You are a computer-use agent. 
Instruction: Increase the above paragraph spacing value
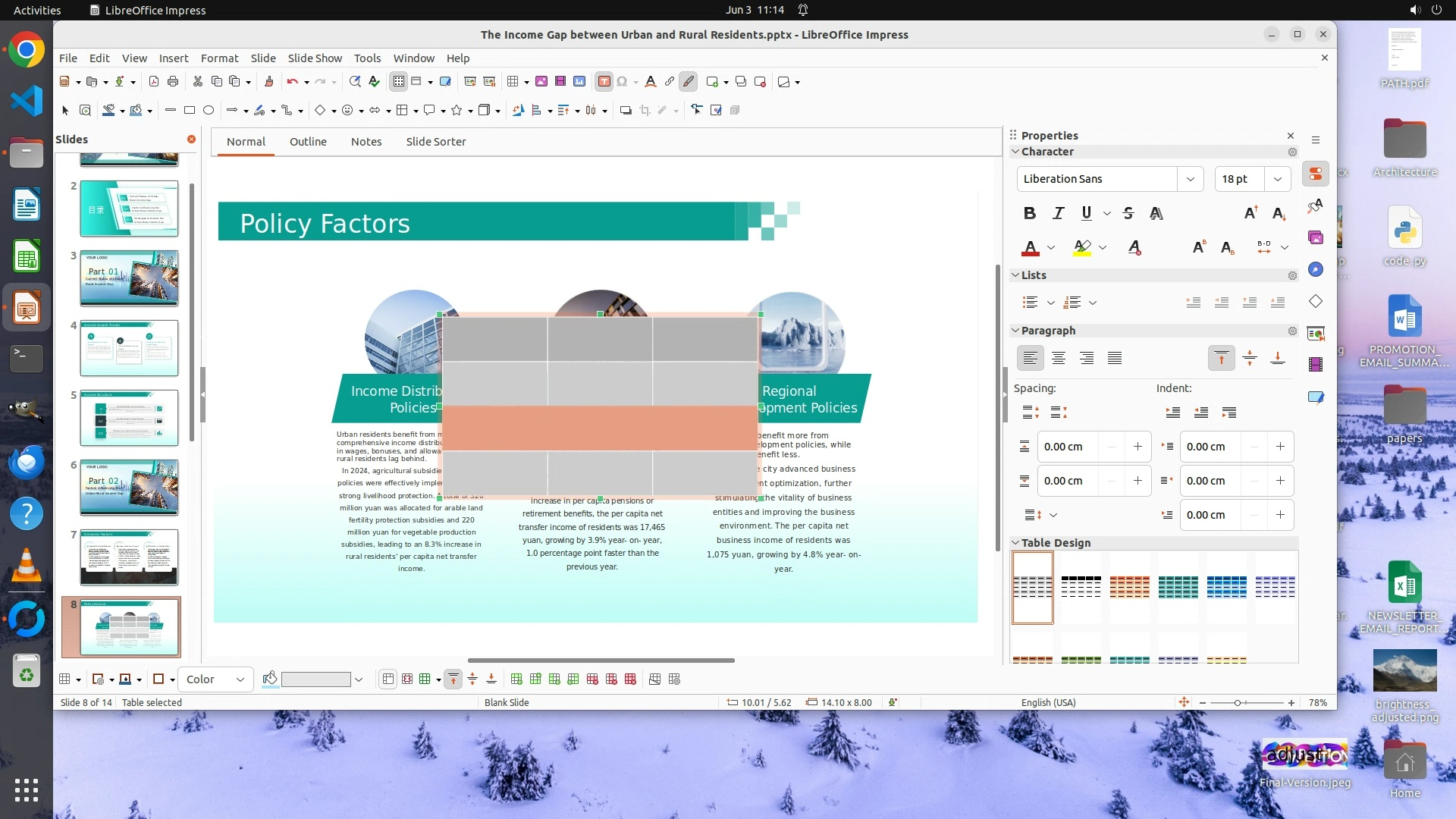coord(1137,447)
